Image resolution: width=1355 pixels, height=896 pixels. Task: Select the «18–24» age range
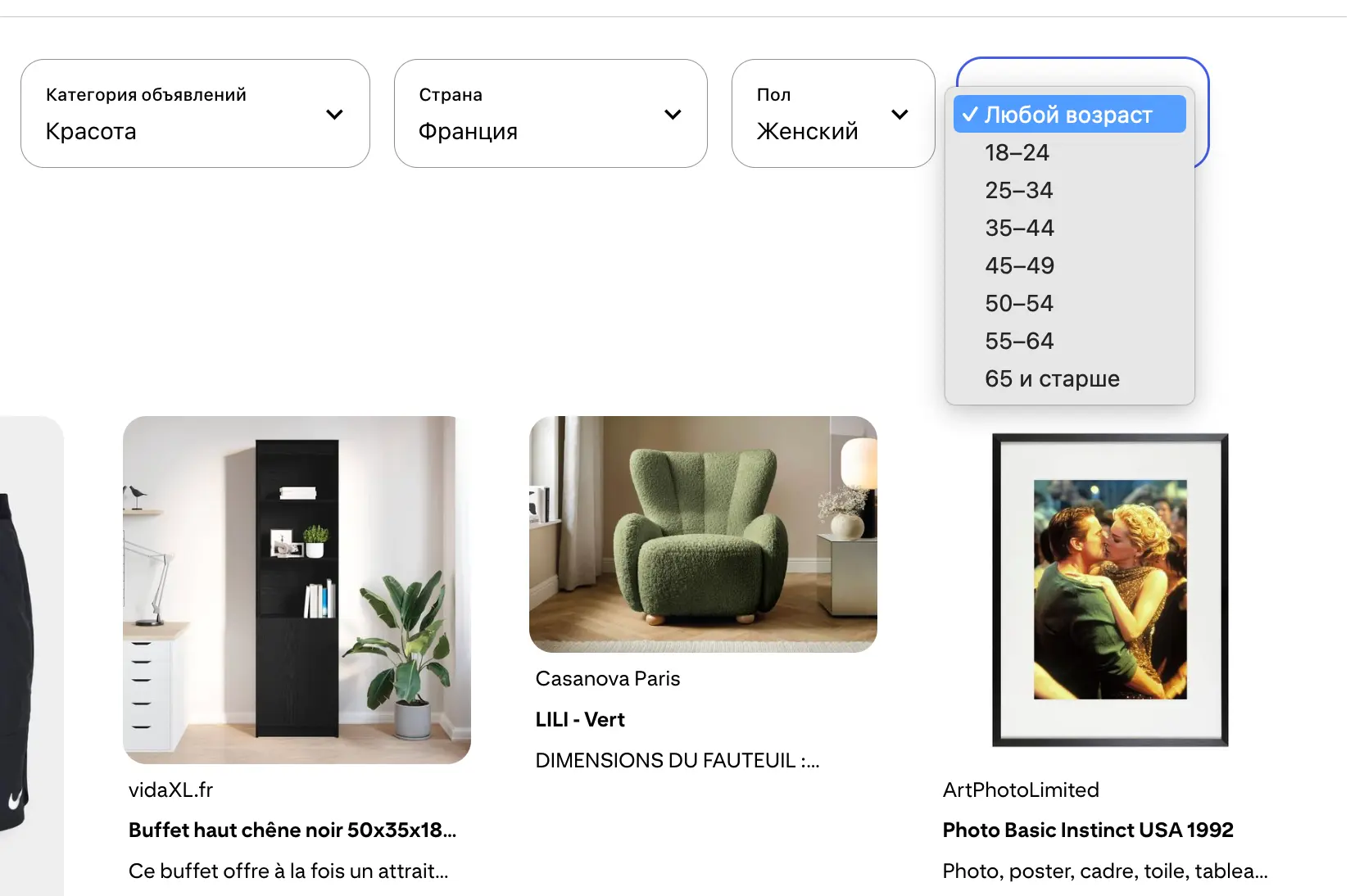[1017, 152]
